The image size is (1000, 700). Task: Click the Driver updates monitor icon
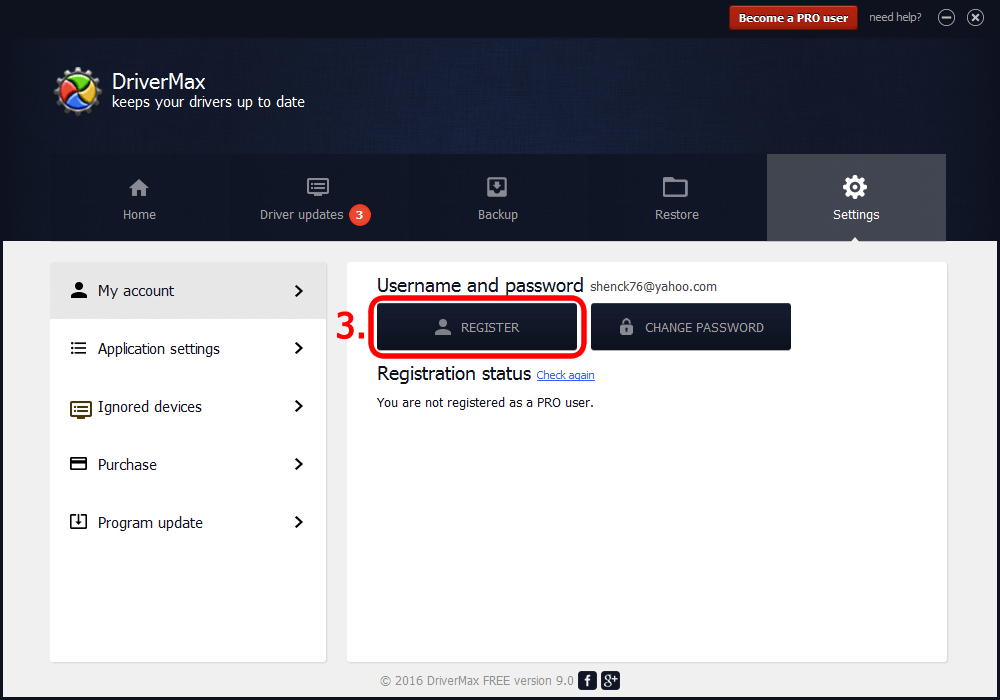[318, 187]
